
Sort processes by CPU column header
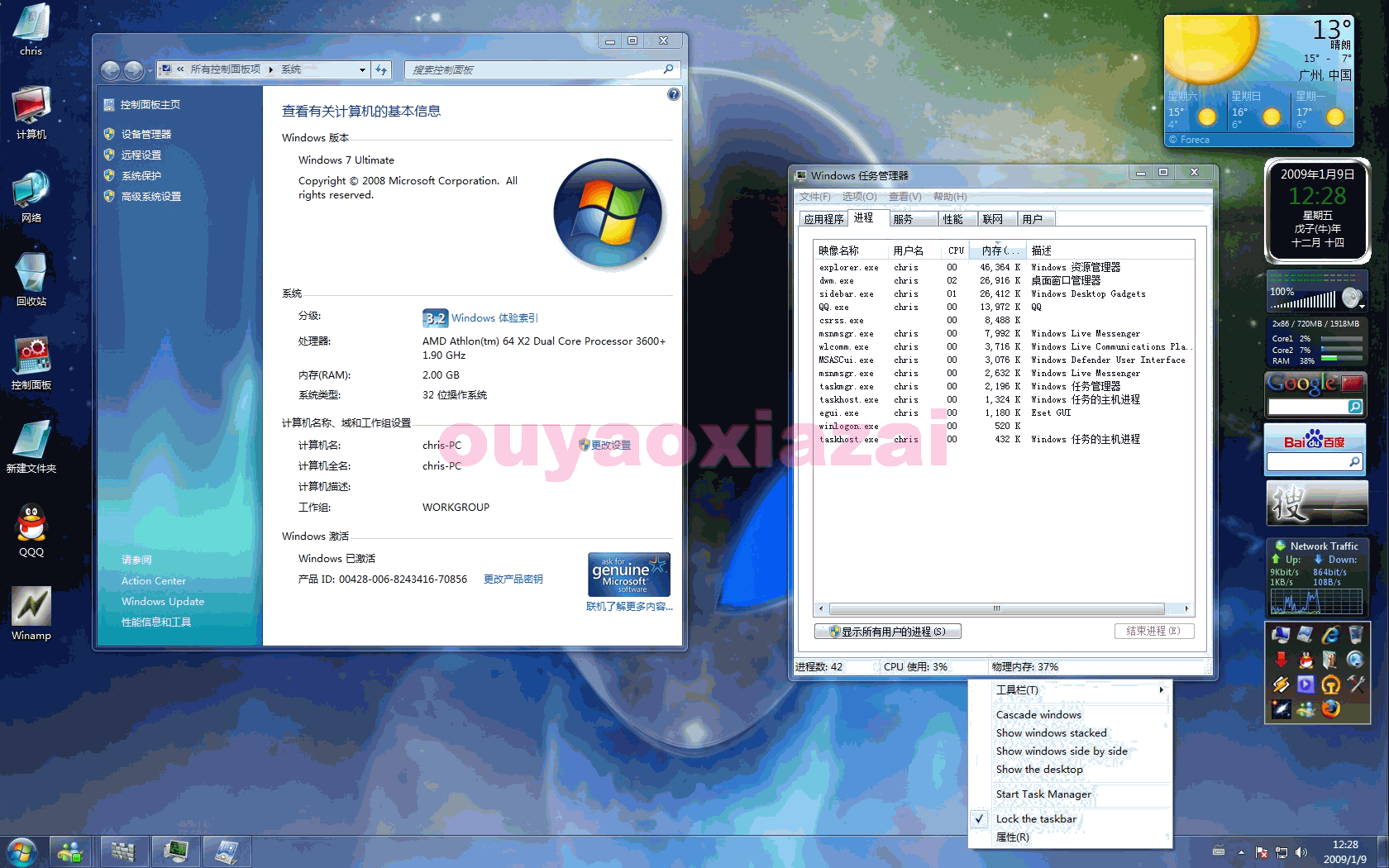[x=956, y=250]
